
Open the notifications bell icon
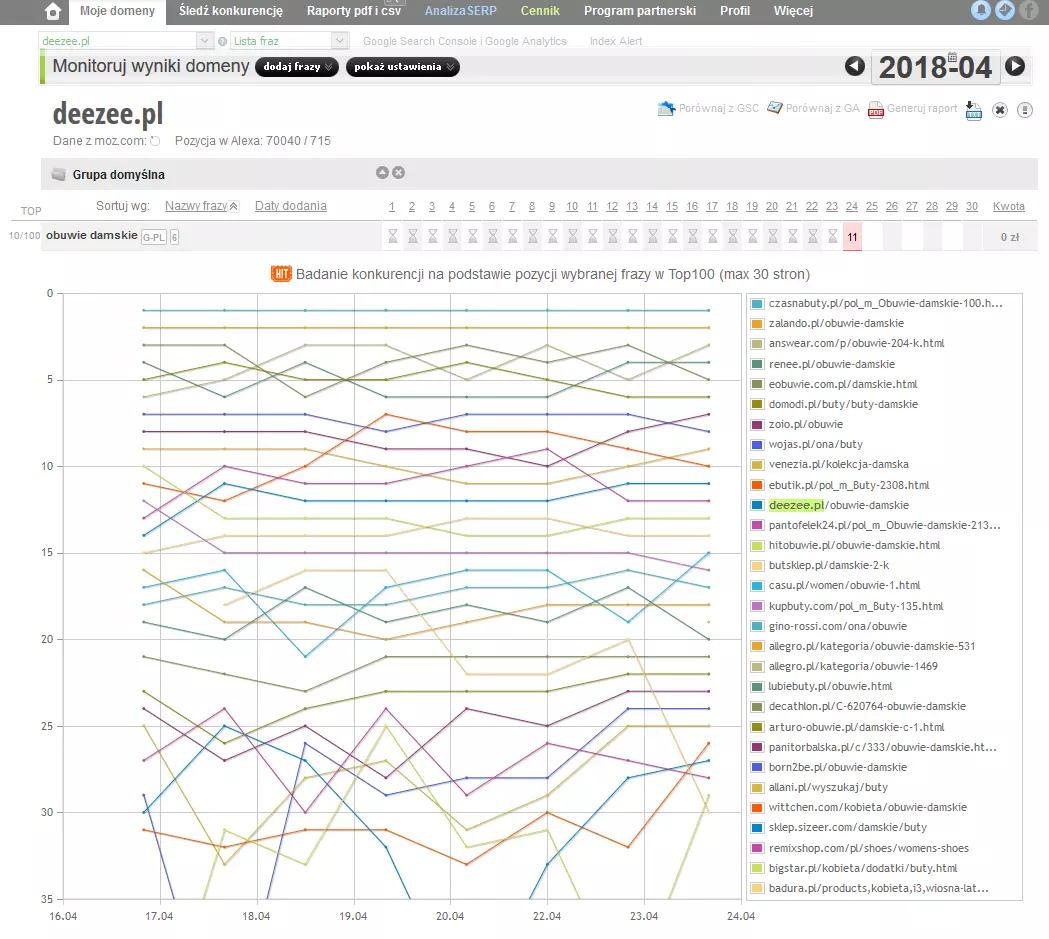980,10
